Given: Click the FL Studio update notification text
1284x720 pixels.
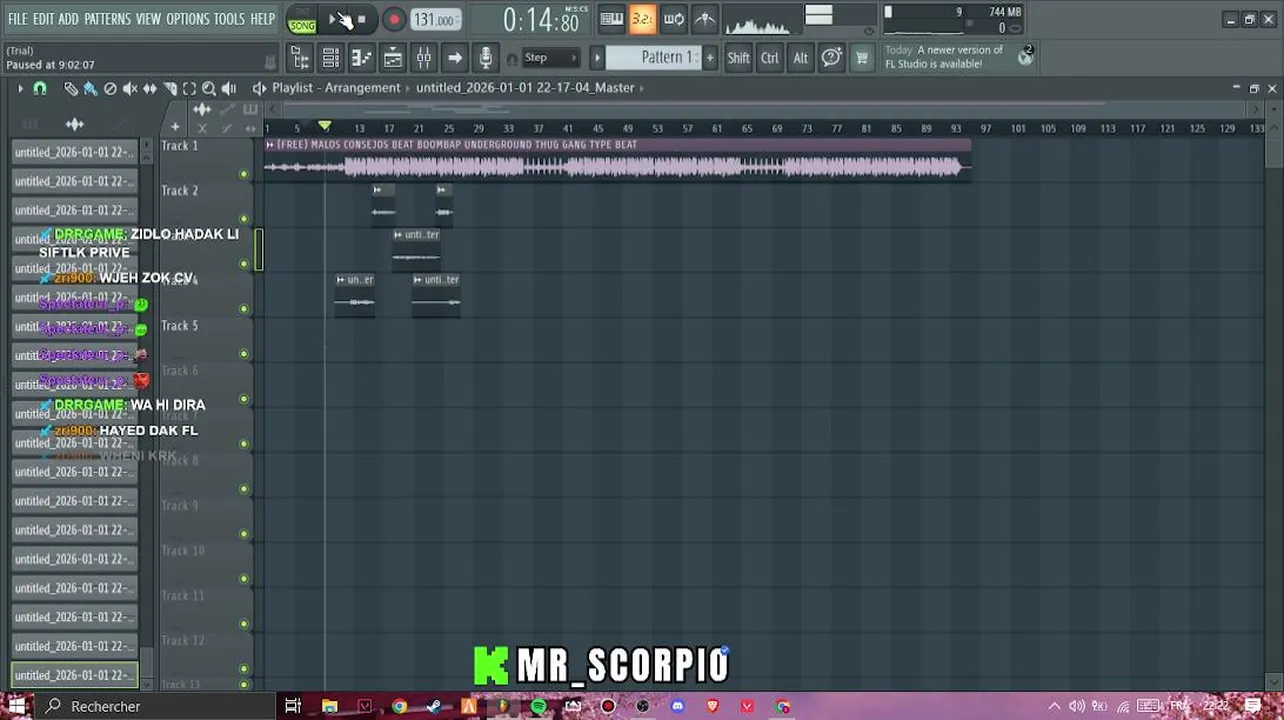Looking at the screenshot, I should point(944,57).
